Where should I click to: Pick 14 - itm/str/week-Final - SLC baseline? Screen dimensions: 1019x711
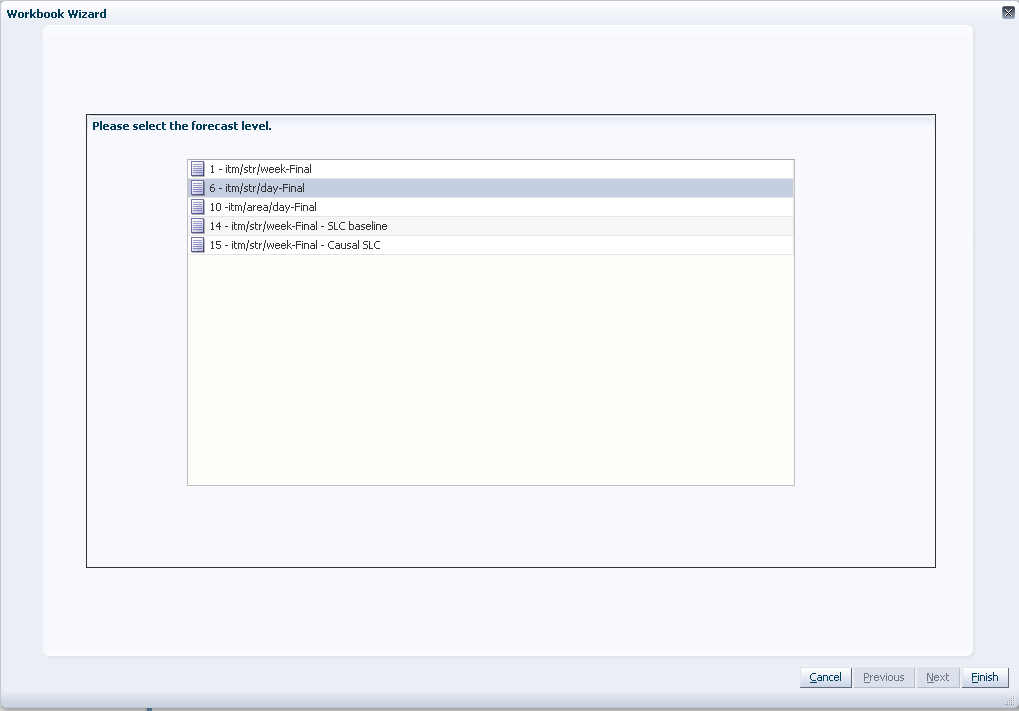coord(491,226)
